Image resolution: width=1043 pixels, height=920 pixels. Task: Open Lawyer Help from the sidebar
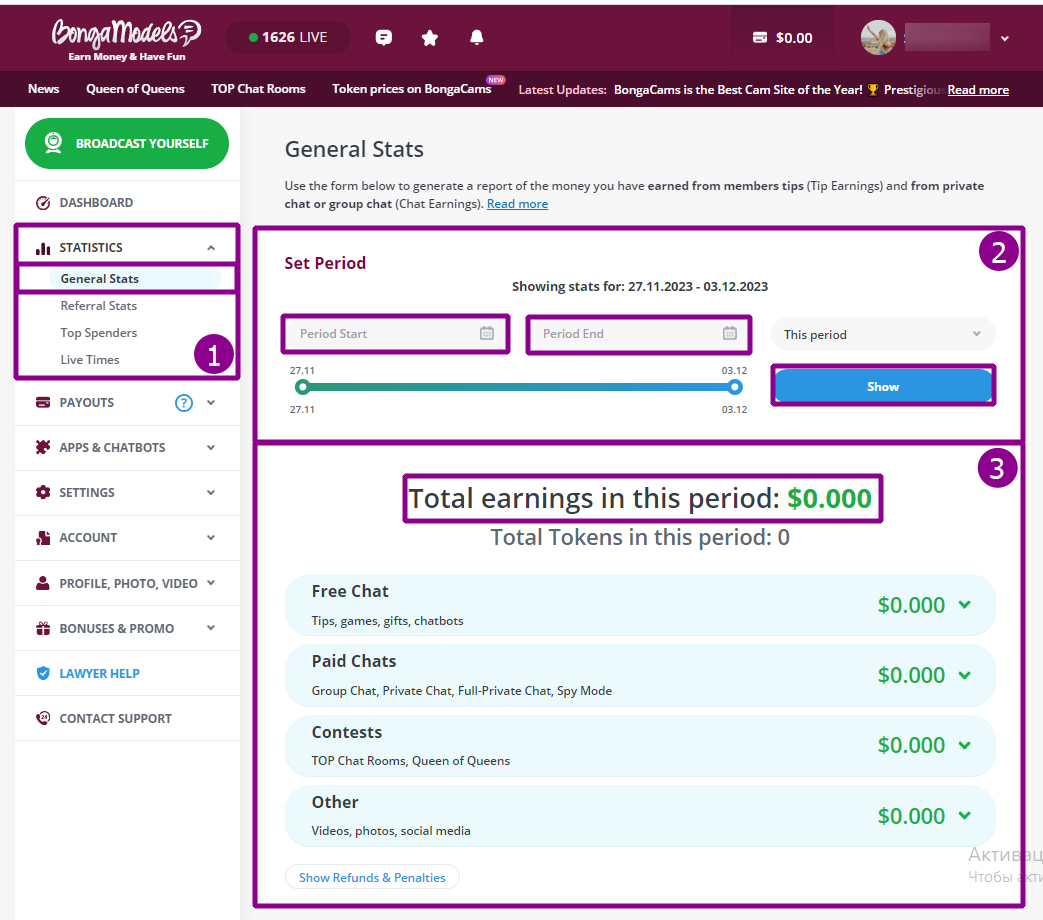pyautogui.click(x=99, y=673)
